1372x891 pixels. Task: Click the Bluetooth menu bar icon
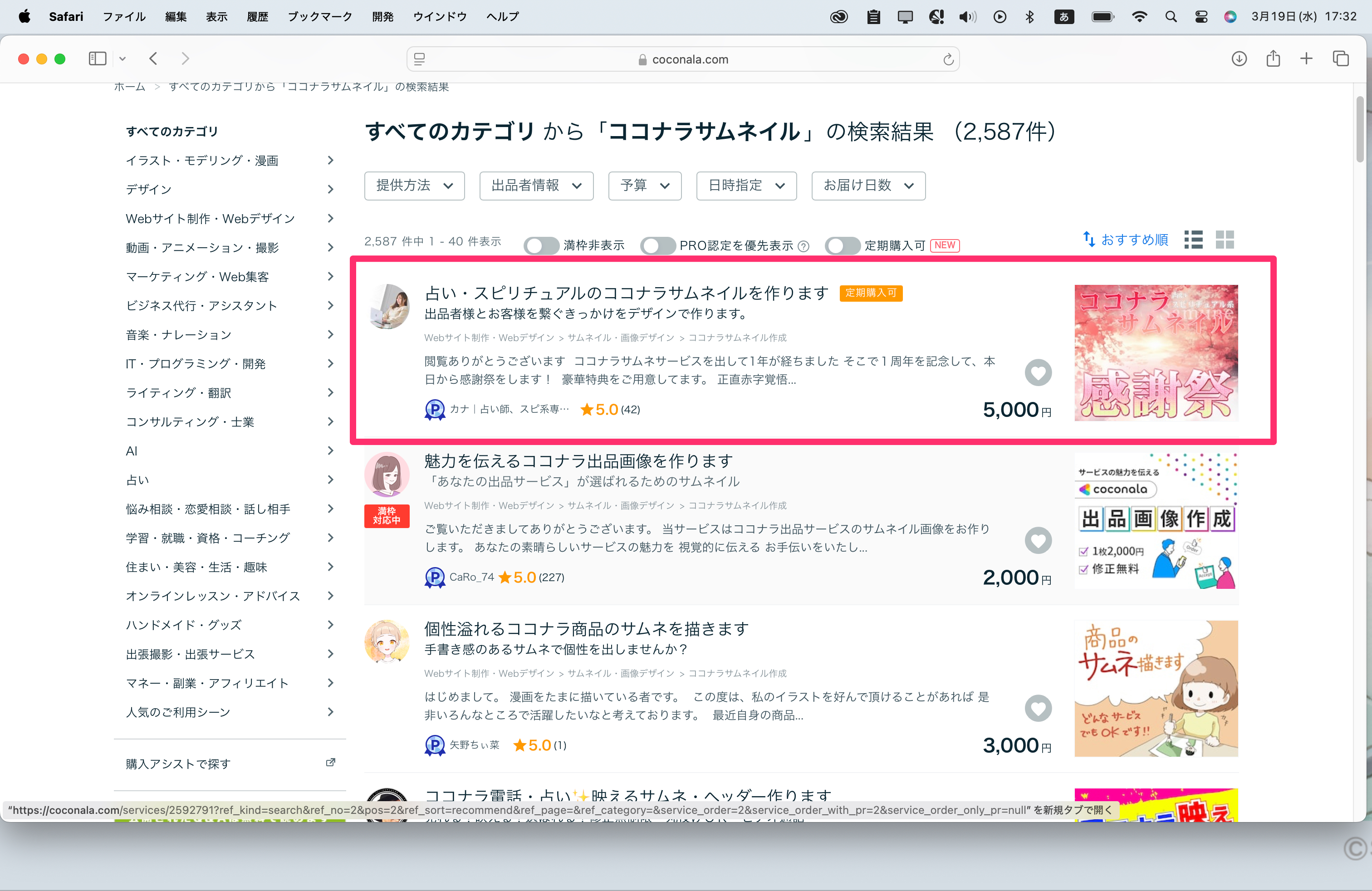pyautogui.click(x=1029, y=17)
